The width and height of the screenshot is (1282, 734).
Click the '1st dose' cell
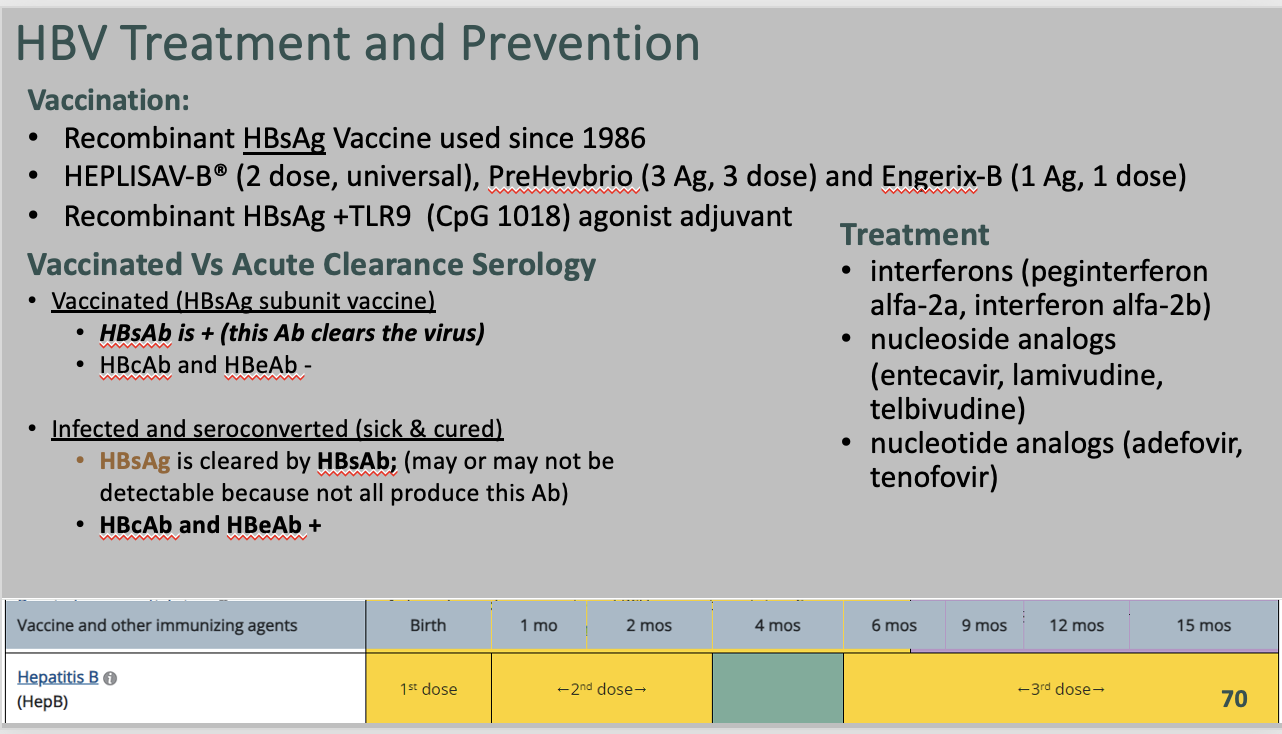[x=428, y=688]
